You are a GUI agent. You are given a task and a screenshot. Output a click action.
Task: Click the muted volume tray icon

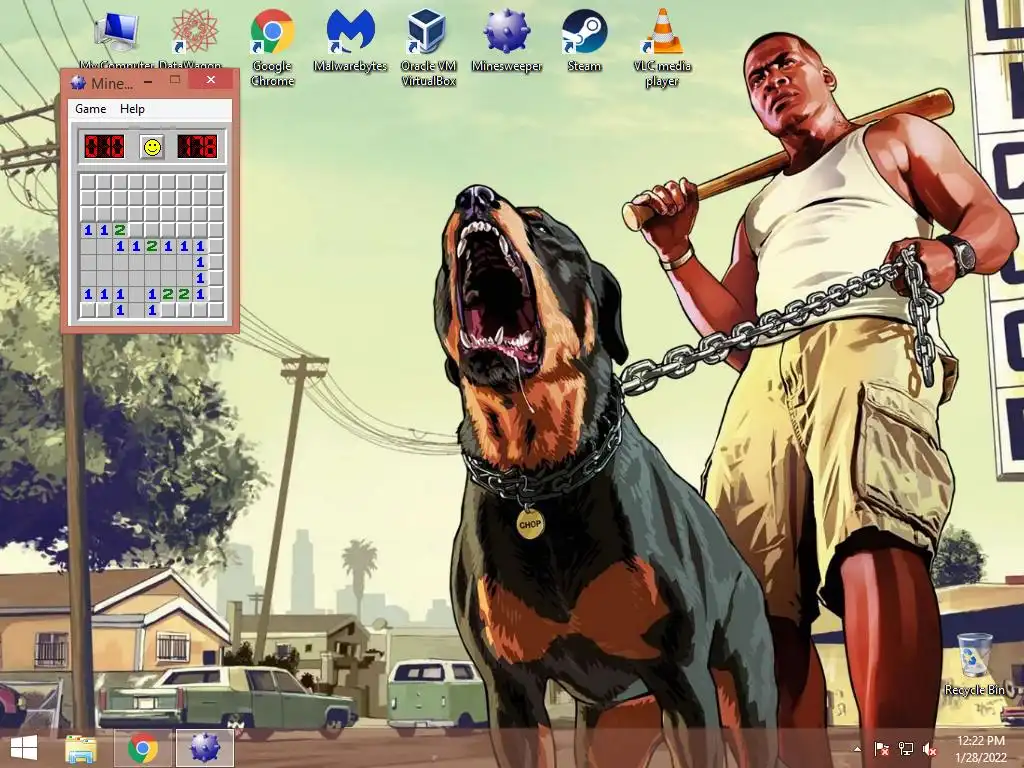pos(929,749)
